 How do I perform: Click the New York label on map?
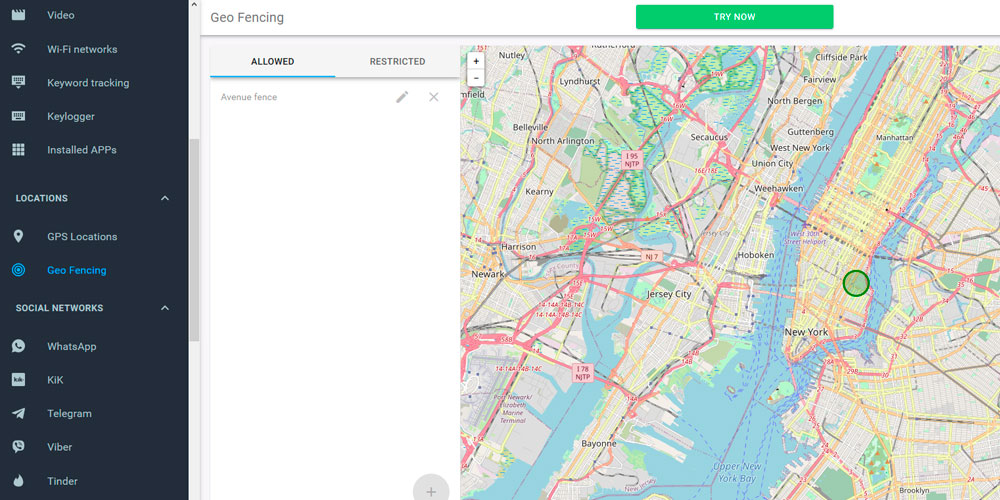click(x=806, y=332)
